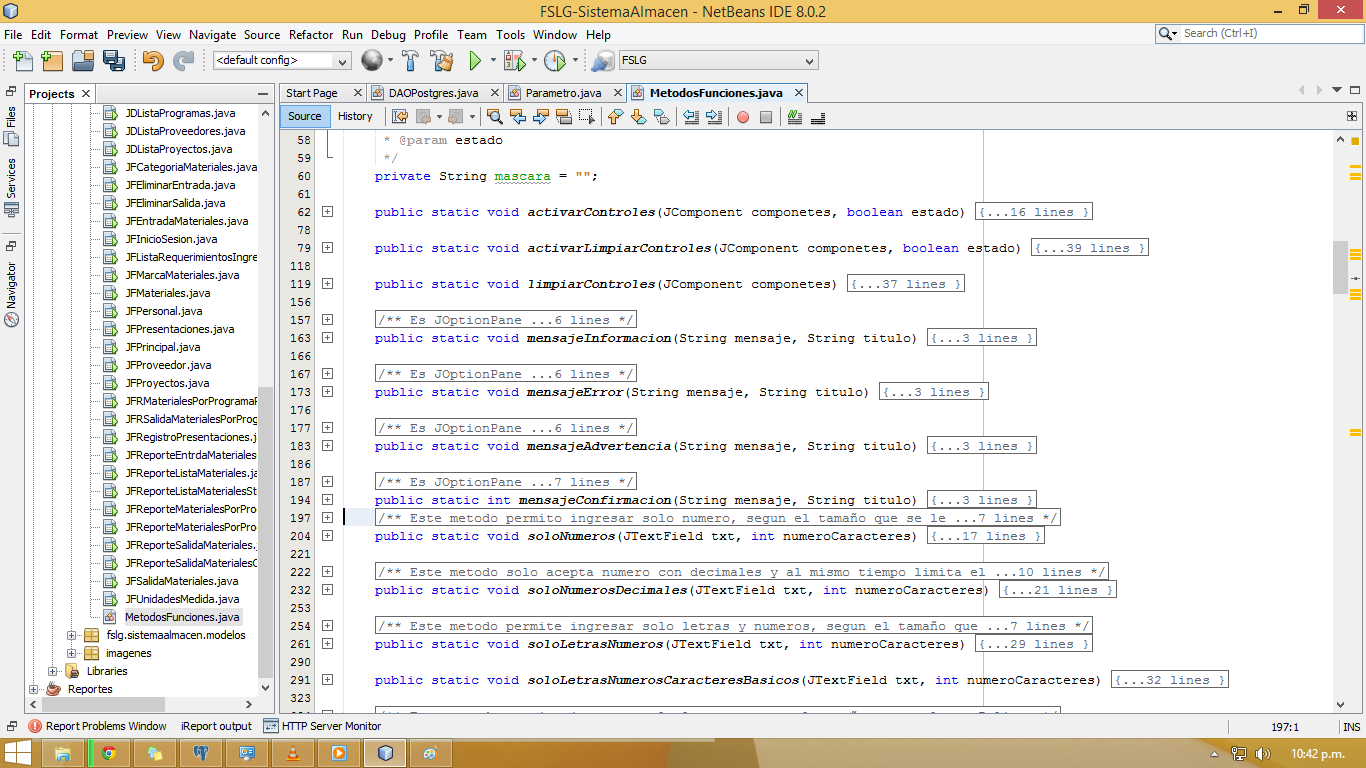This screenshot has height=768, width=1366.
Task: Click the Clean and Build broom icon
Action: (442, 60)
